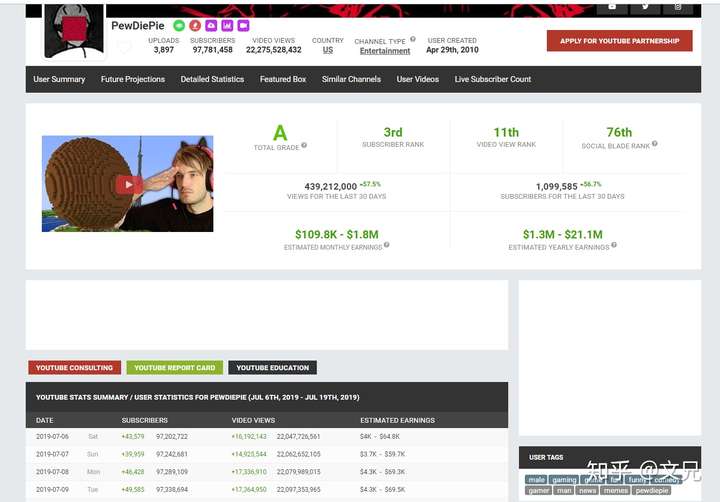Click Apply for YouTube Partnership button
The height and width of the screenshot is (502, 720).
[619, 41]
